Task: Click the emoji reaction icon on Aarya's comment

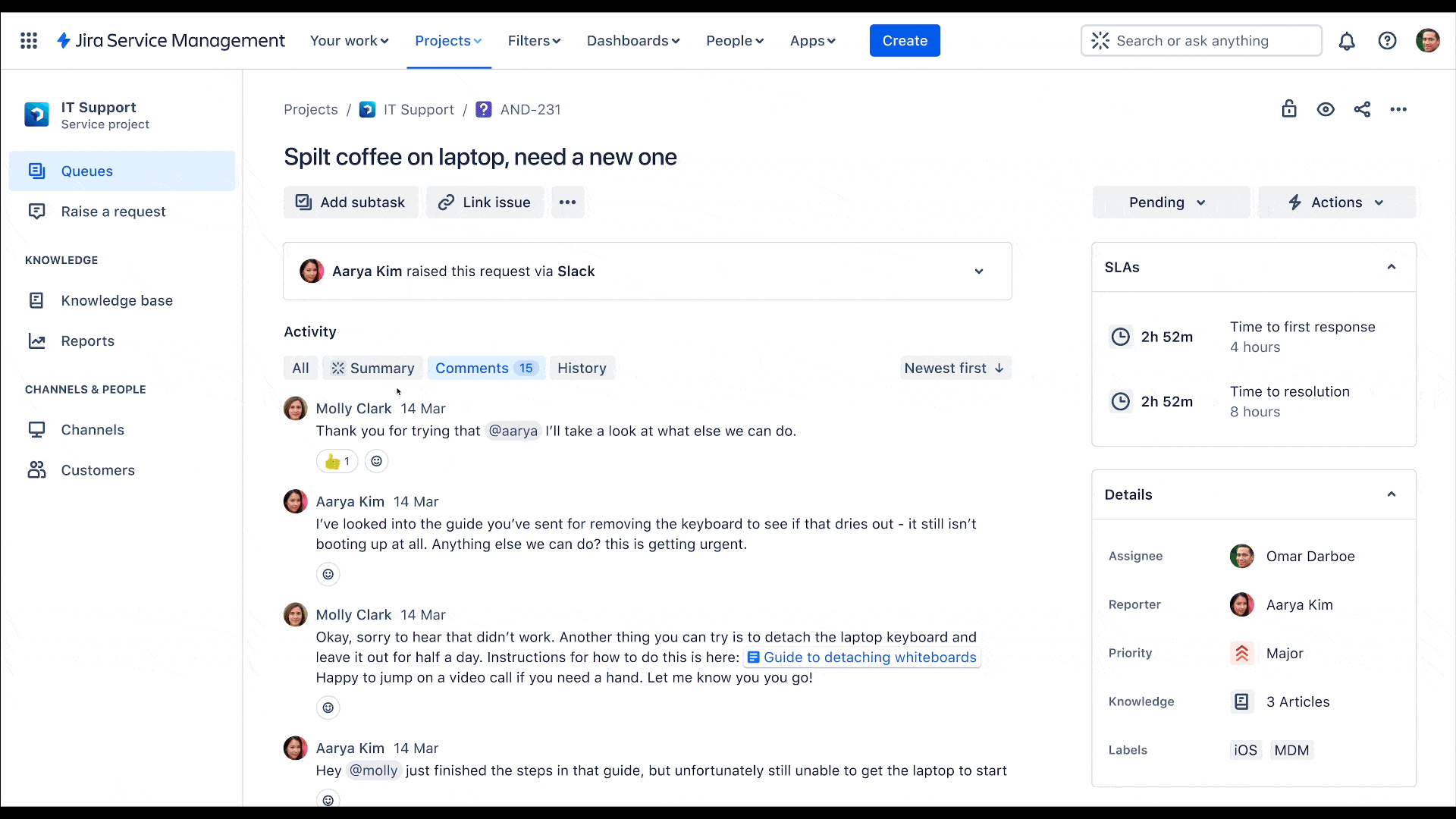Action: (x=328, y=574)
